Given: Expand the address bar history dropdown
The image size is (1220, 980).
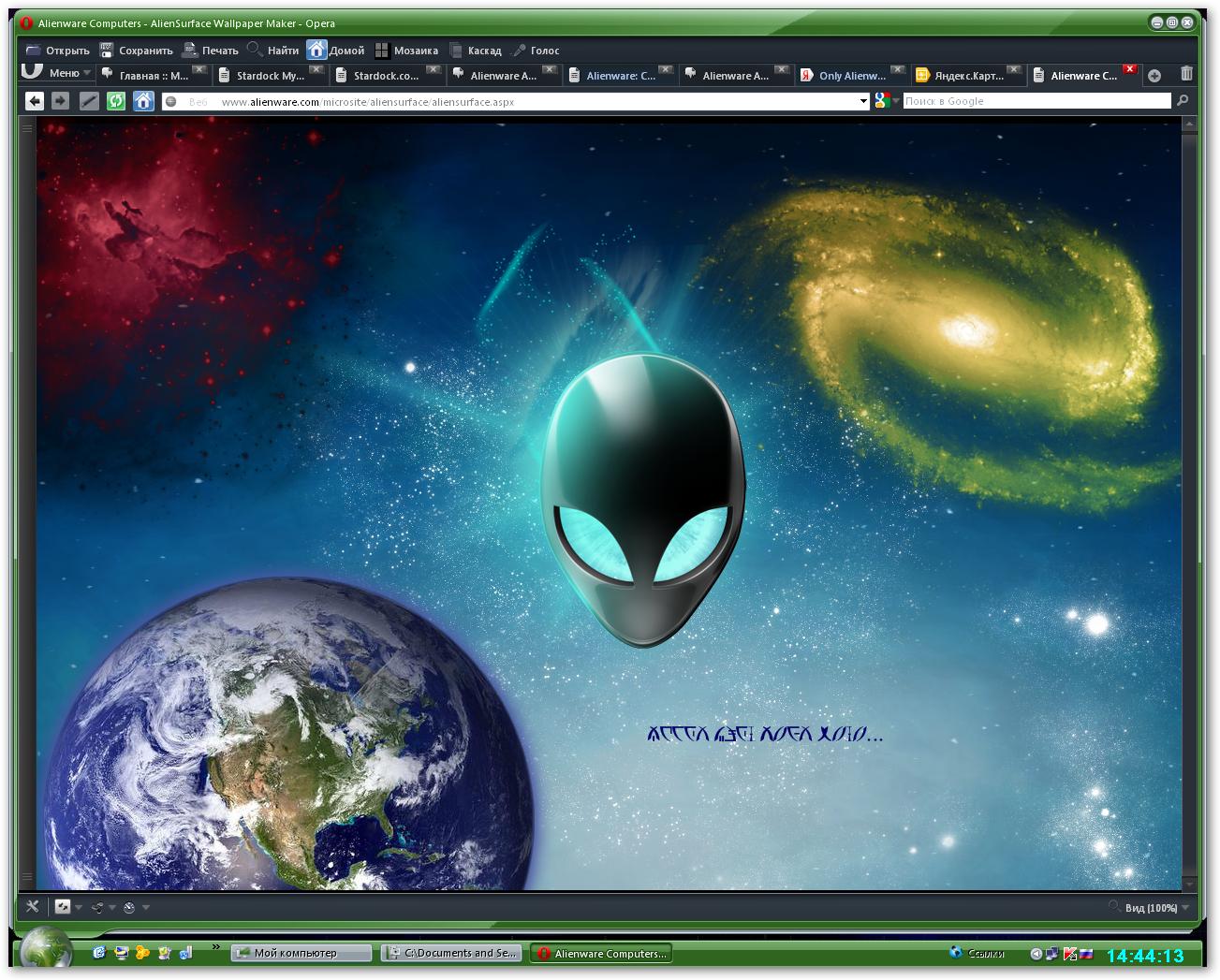Looking at the screenshot, I should pos(863,102).
